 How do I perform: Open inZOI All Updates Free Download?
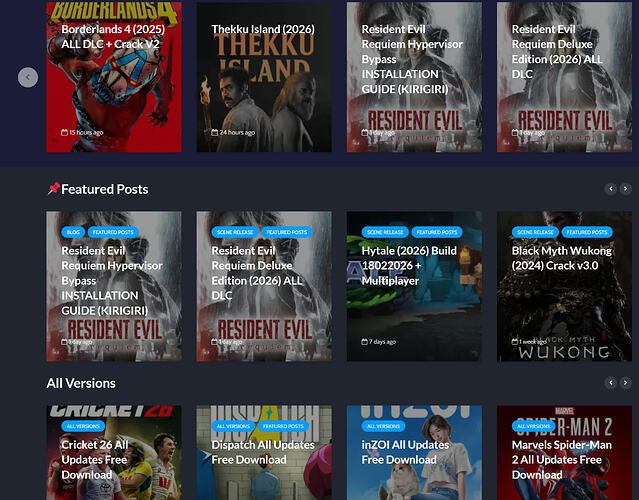tap(405, 452)
